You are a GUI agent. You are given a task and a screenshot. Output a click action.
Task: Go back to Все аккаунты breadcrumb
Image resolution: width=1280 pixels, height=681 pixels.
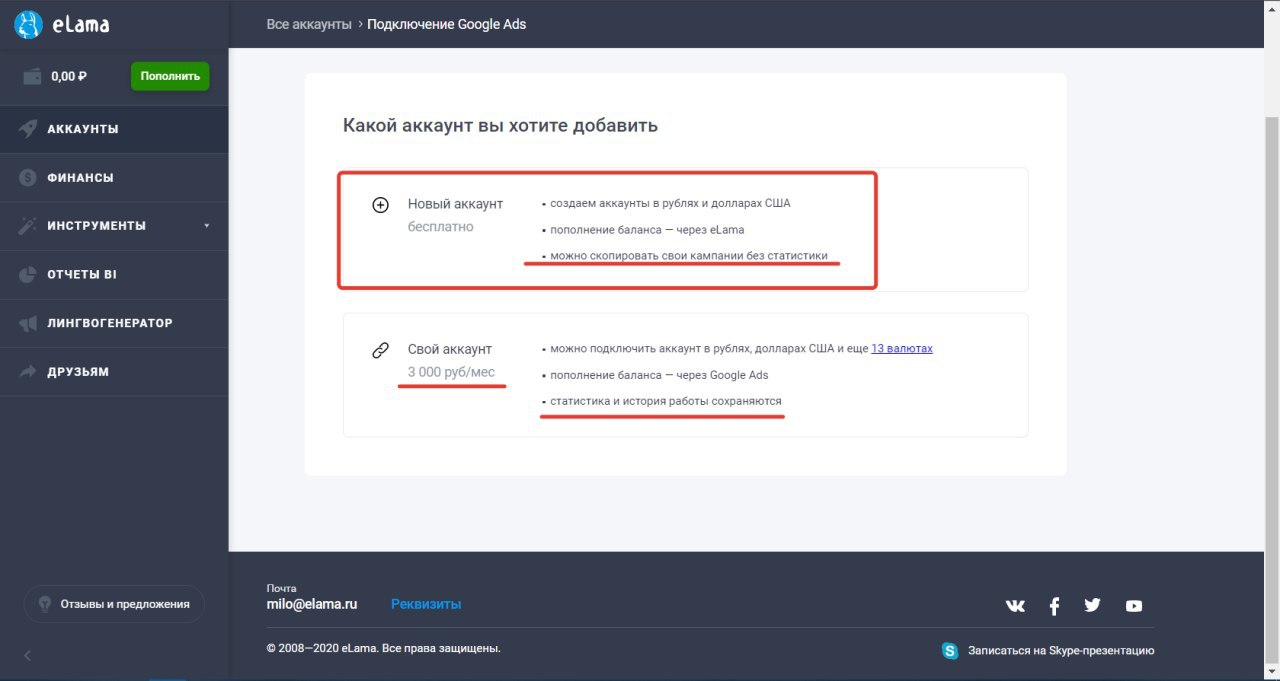coord(309,24)
